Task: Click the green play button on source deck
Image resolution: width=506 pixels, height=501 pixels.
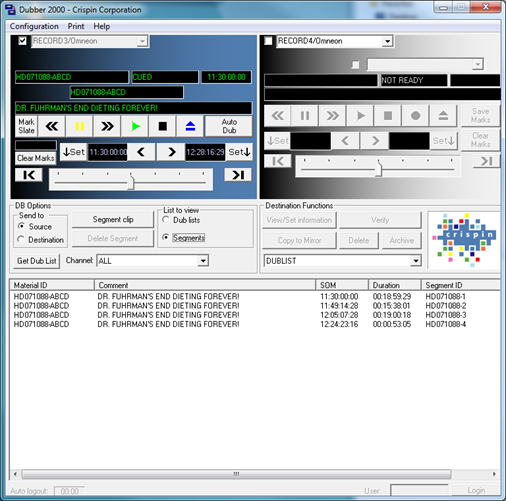Action: point(135,126)
